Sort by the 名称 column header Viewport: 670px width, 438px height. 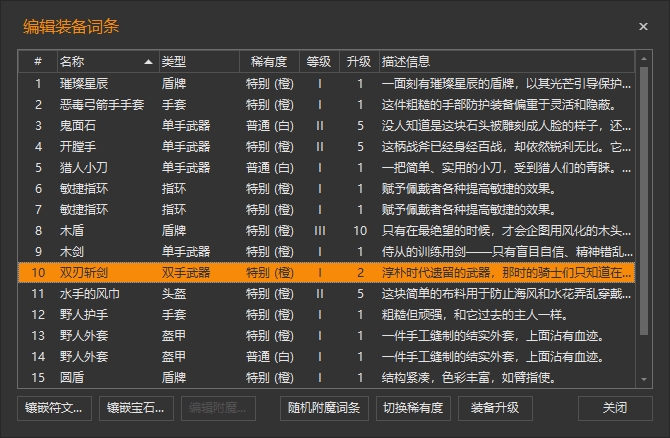click(x=108, y=62)
